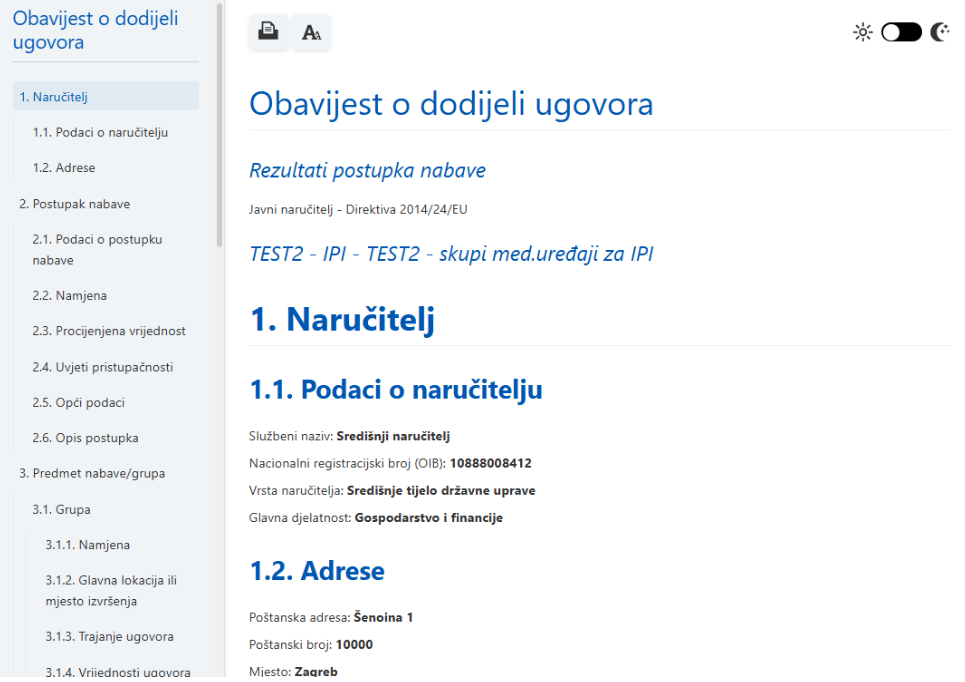
Task: Click the font size adjustment icon
Action: 312,32
